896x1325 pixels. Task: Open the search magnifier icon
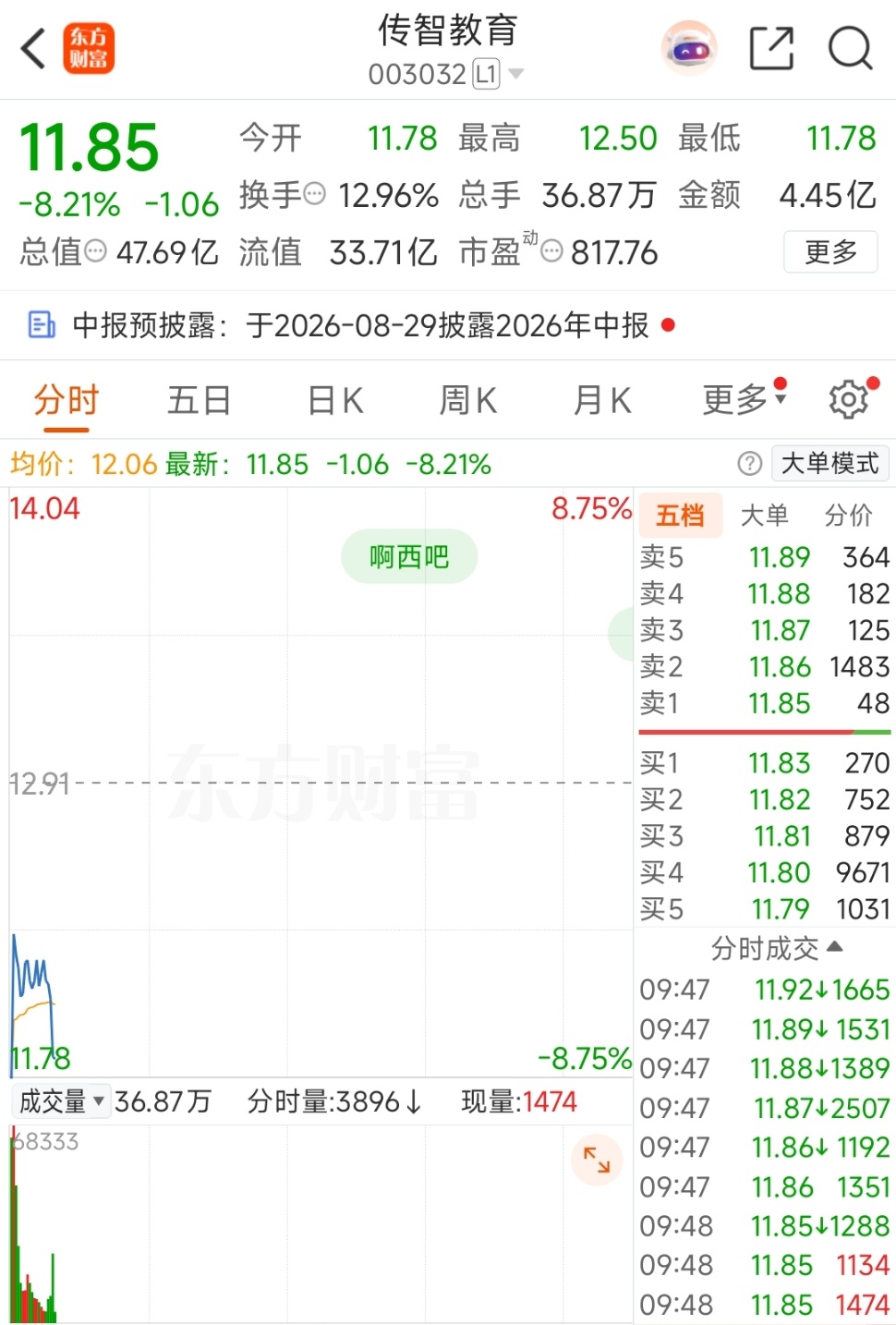coord(850,48)
